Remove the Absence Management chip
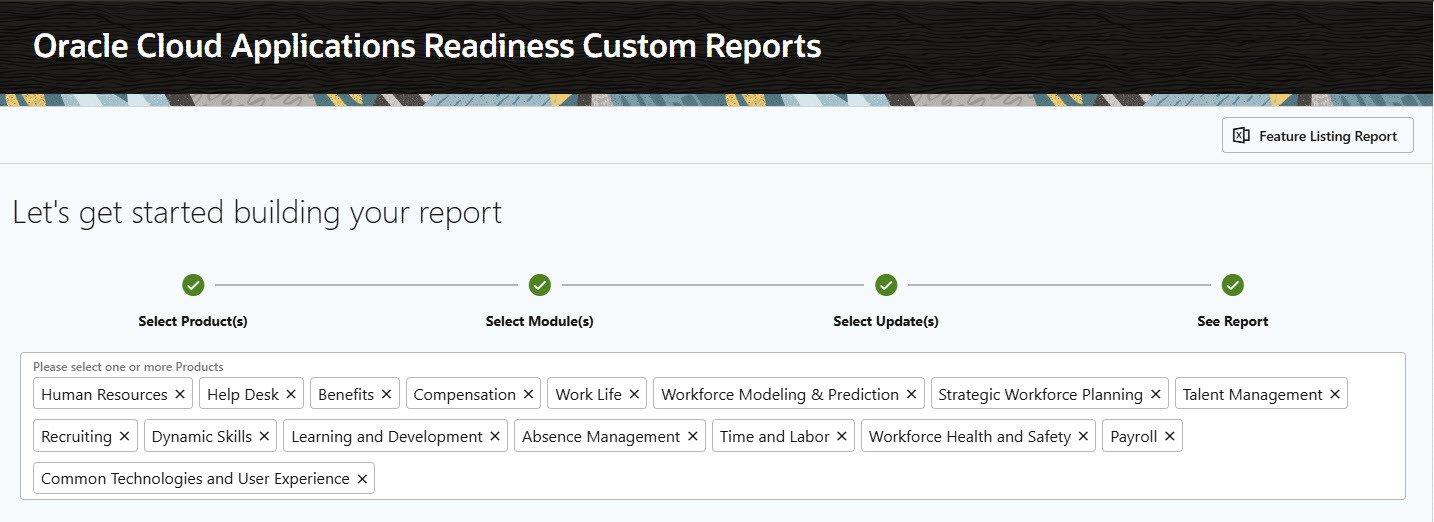Screen dimensions: 1434x522 [693, 436]
